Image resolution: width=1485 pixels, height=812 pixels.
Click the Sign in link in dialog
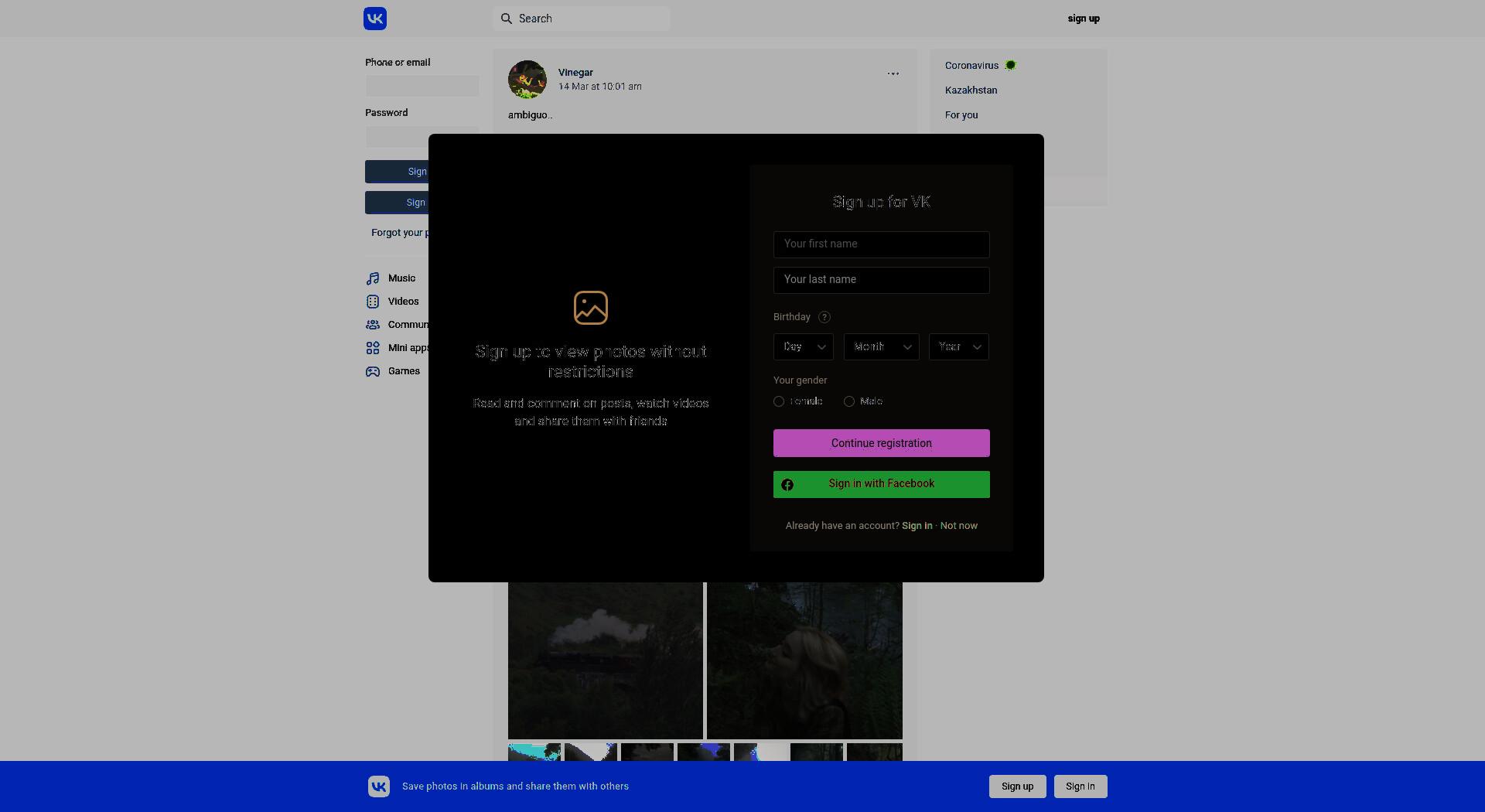tap(917, 526)
